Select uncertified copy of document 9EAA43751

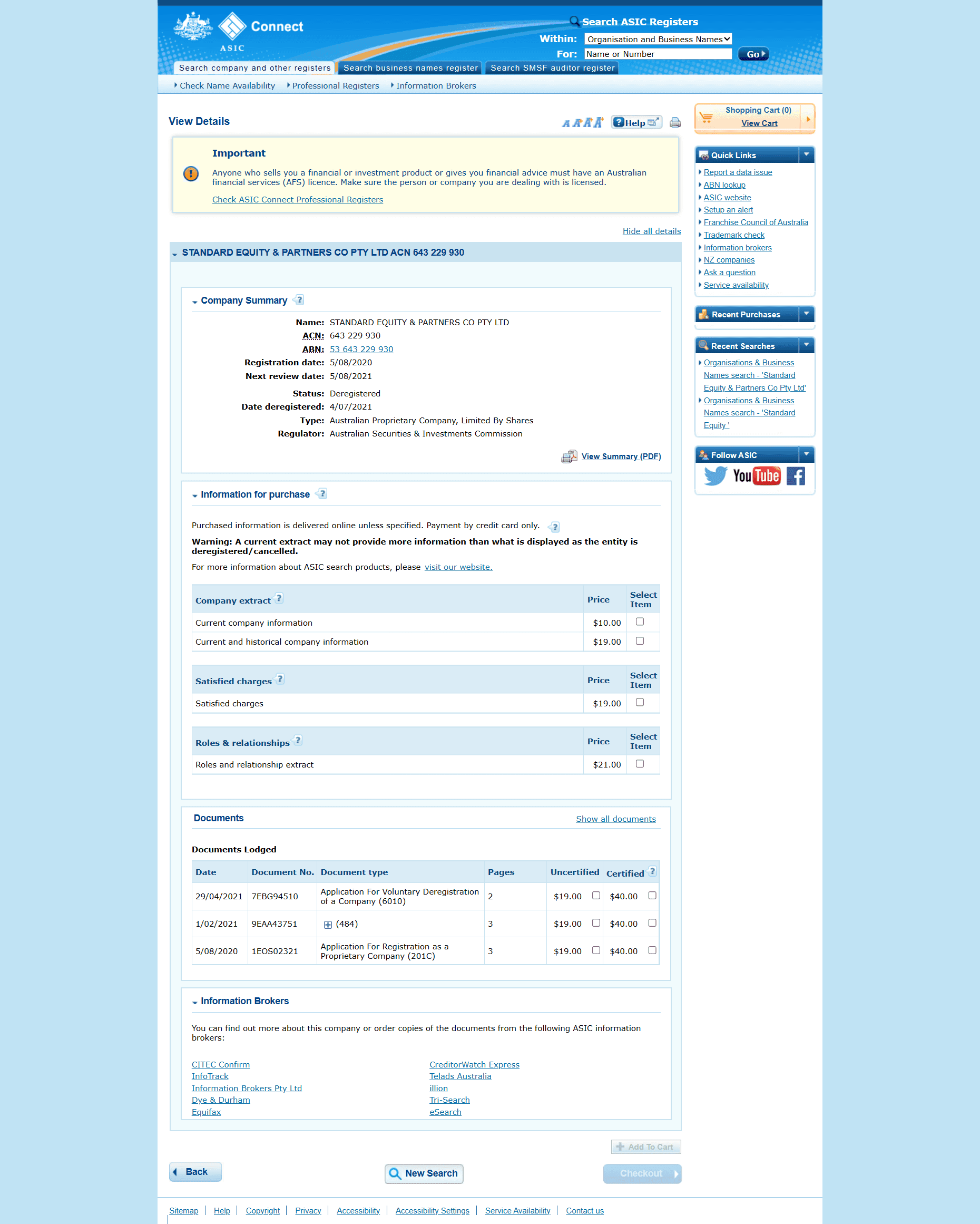pos(596,923)
